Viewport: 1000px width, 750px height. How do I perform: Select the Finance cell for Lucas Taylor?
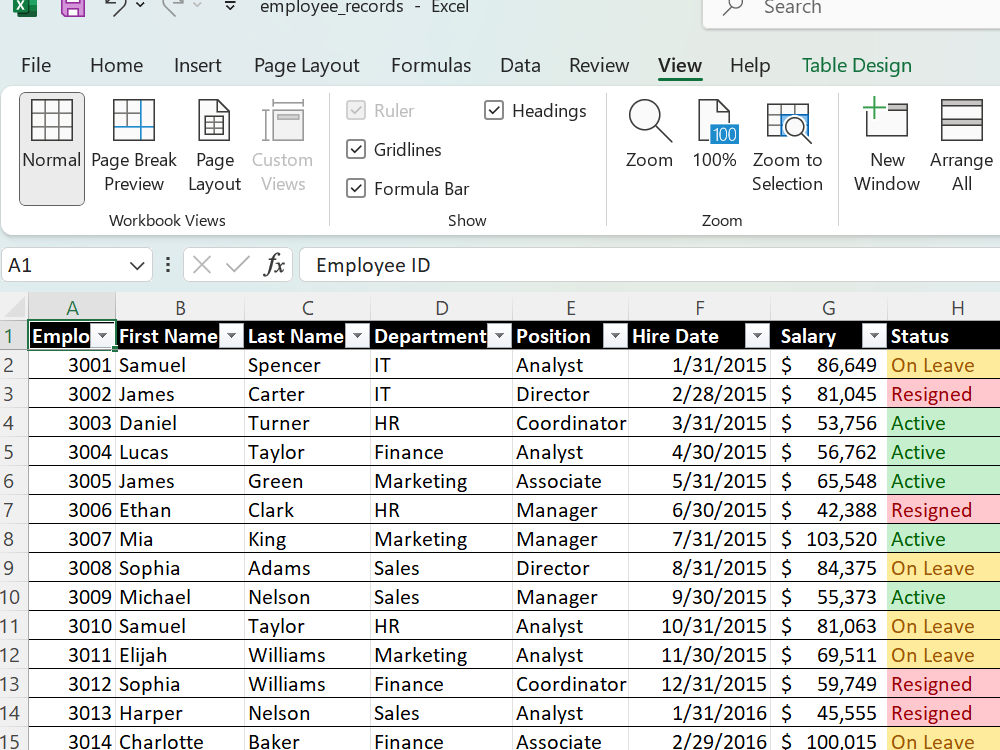coord(441,452)
